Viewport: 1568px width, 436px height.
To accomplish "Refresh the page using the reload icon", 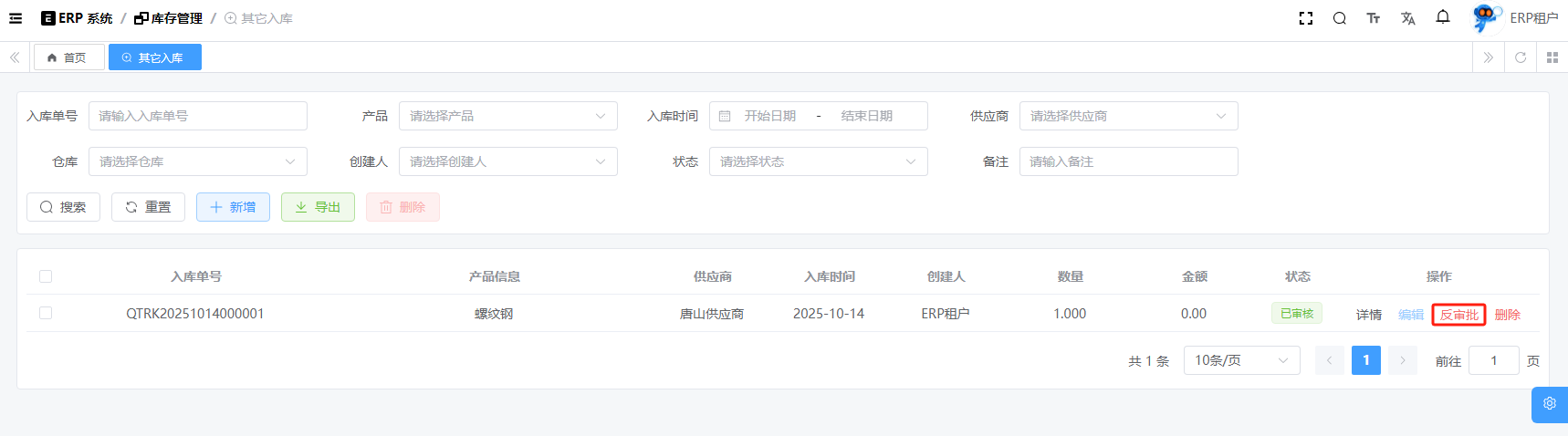I will pyautogui.click(x=1520, y=57).
